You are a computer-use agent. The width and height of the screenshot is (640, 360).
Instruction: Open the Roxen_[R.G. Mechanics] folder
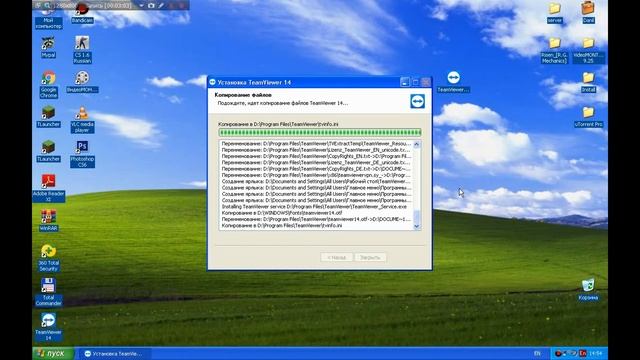(x=554, y=50)
